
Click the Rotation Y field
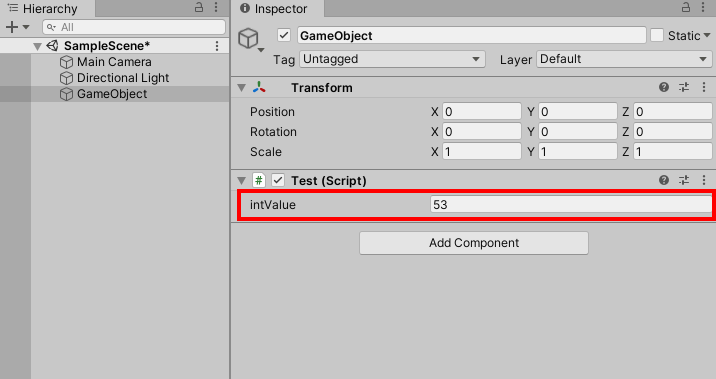pos(578,132)
